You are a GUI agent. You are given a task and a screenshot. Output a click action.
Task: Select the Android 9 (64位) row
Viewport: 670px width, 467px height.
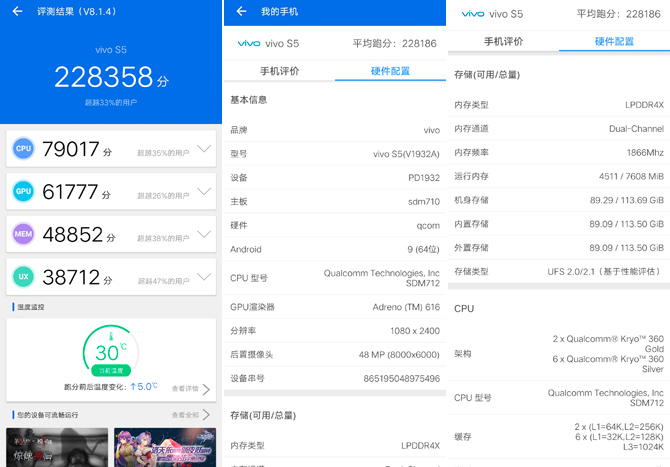point(335,249)
